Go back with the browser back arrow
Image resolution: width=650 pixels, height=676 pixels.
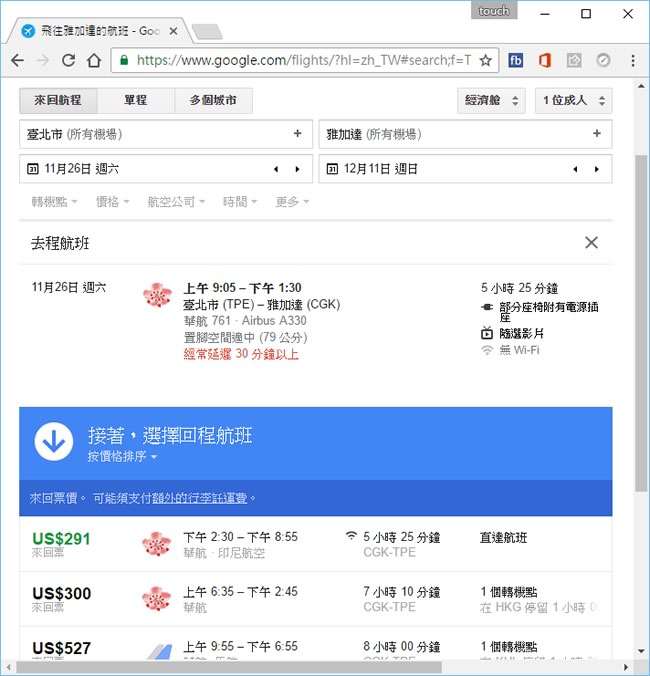pyautogui.click(x=17, y=60)
